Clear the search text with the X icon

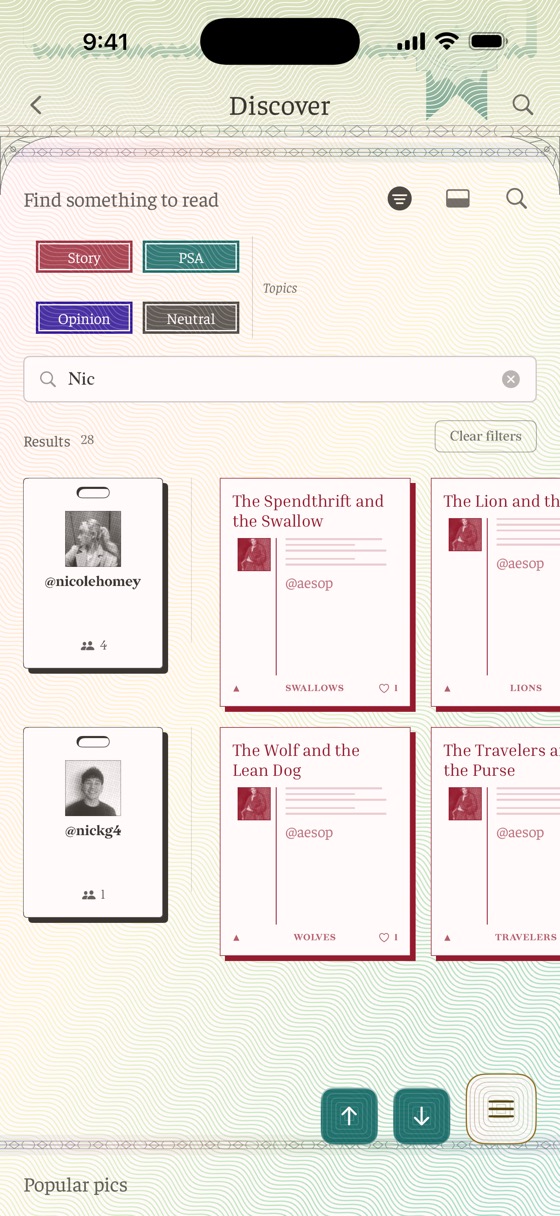coord(511,379)
